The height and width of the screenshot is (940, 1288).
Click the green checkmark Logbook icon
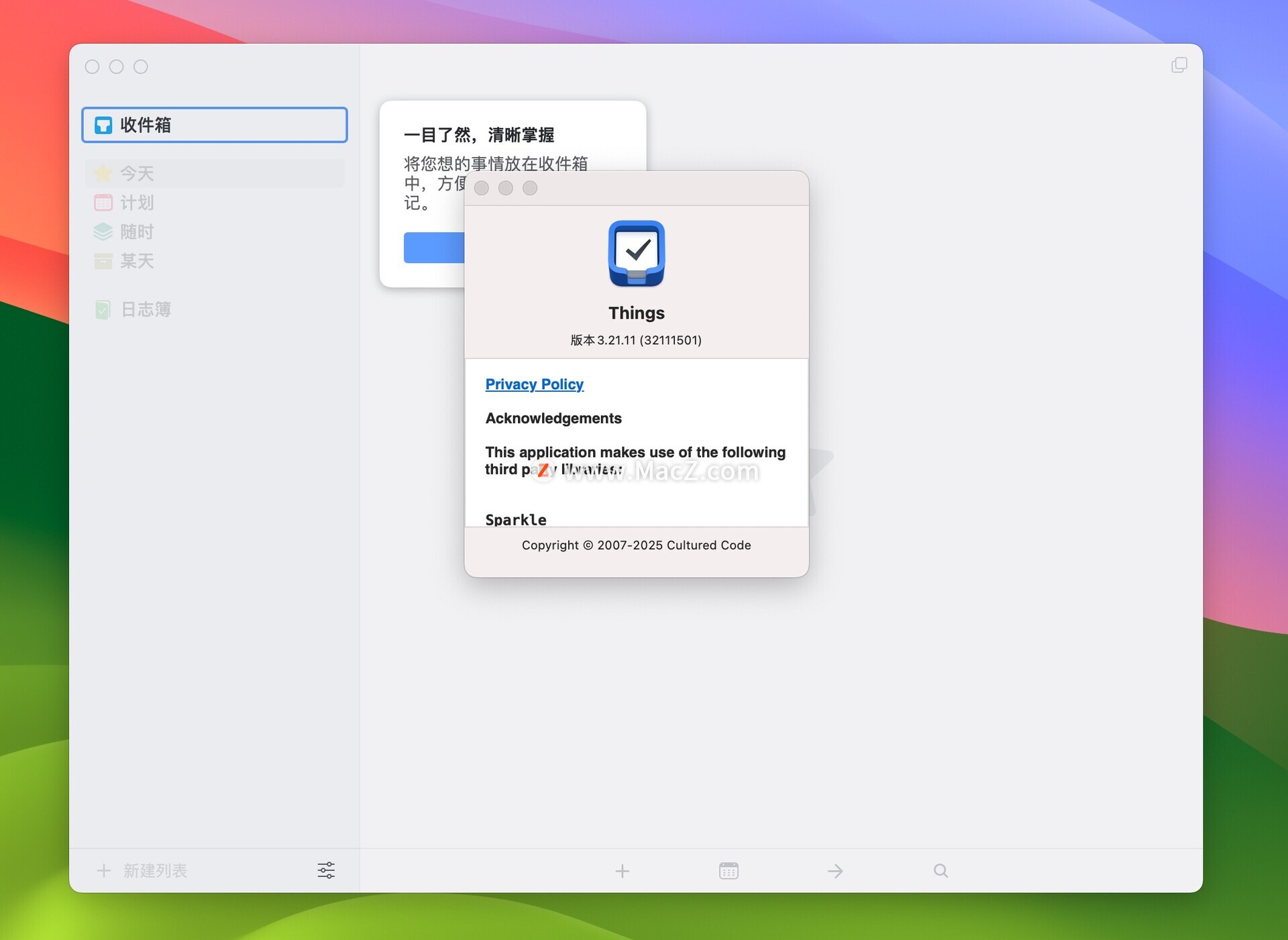[x=103, y=309]
